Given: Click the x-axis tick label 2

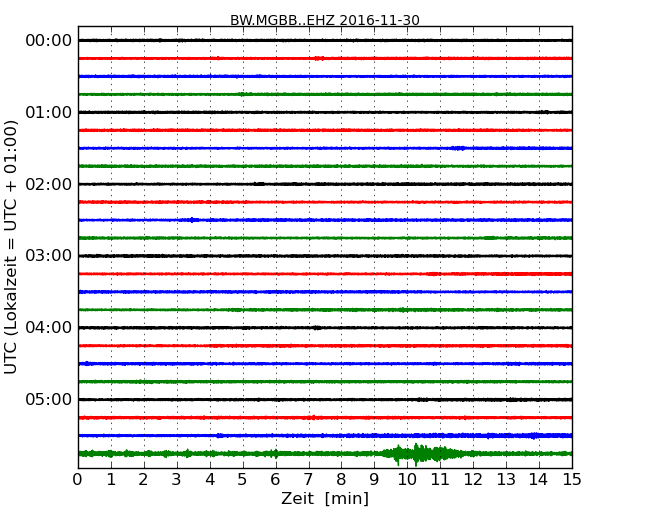Looking at the screenshot, I should tap(143, 479).
